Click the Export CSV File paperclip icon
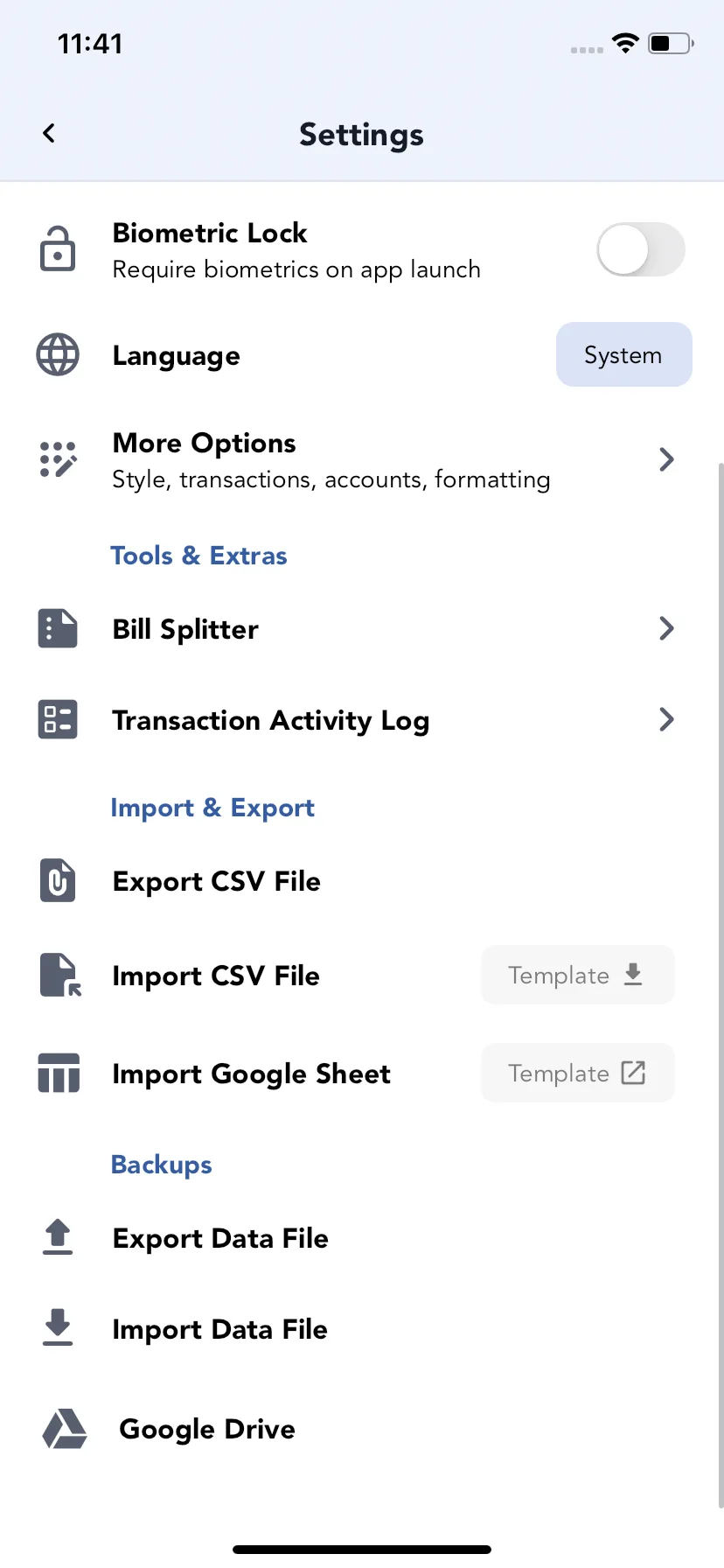 click(x=58, y=880)
